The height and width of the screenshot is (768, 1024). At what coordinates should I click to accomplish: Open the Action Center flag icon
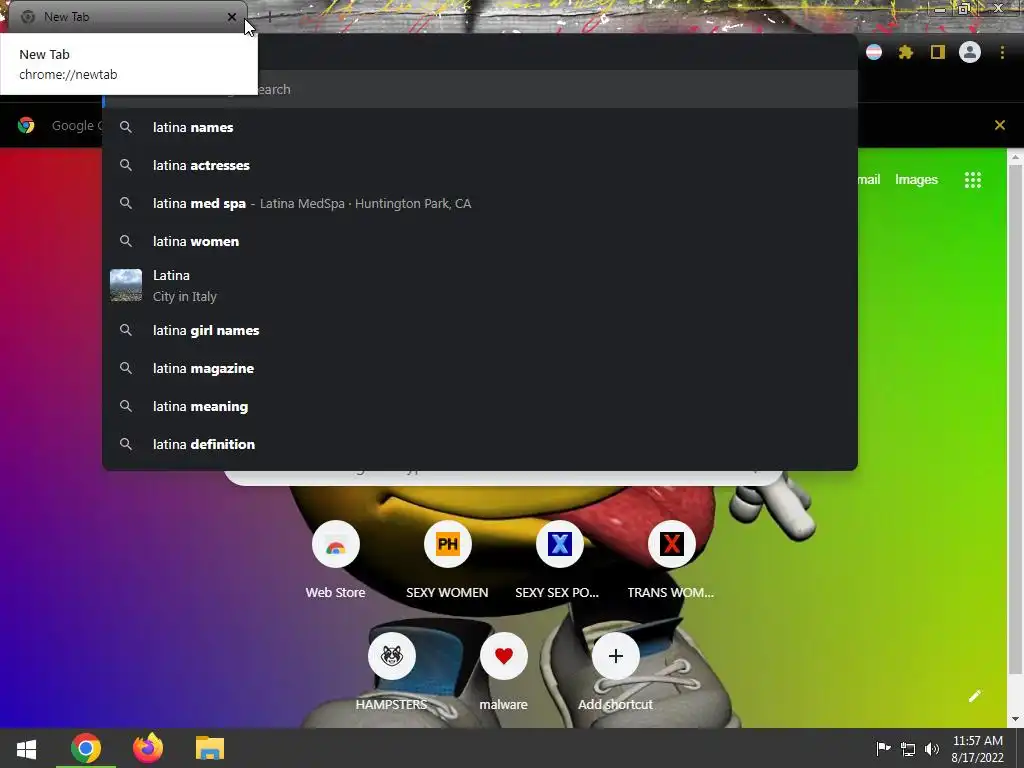(x=883, y=748)
